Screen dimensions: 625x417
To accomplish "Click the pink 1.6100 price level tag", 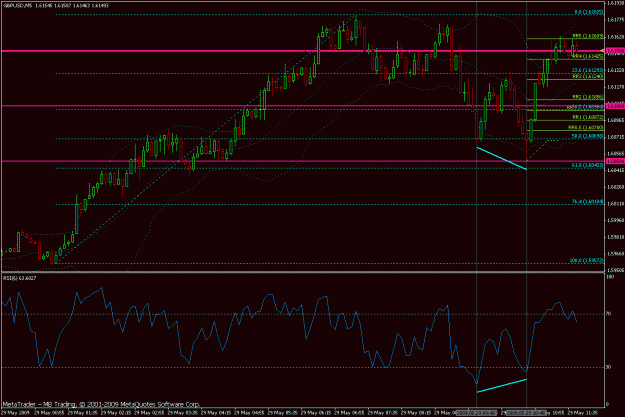I will coord(615,106).
